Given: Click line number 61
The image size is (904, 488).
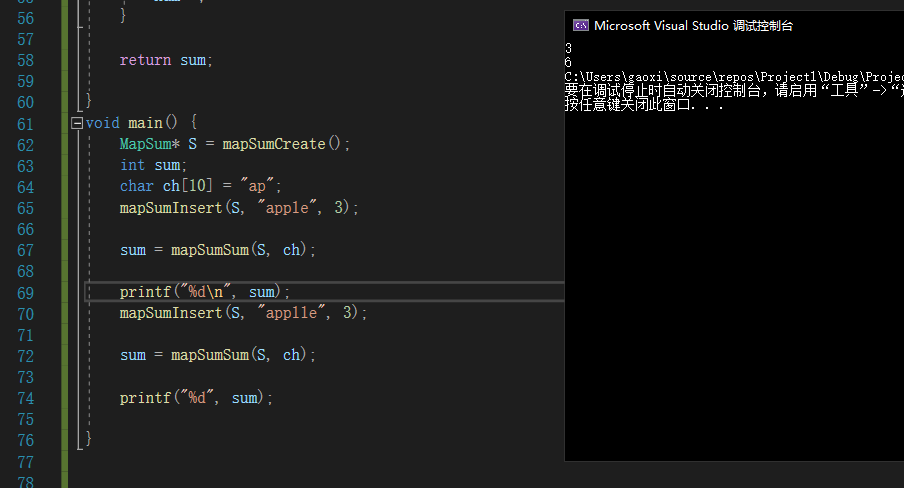Looking at the screenshot, I should pos(25,124).
